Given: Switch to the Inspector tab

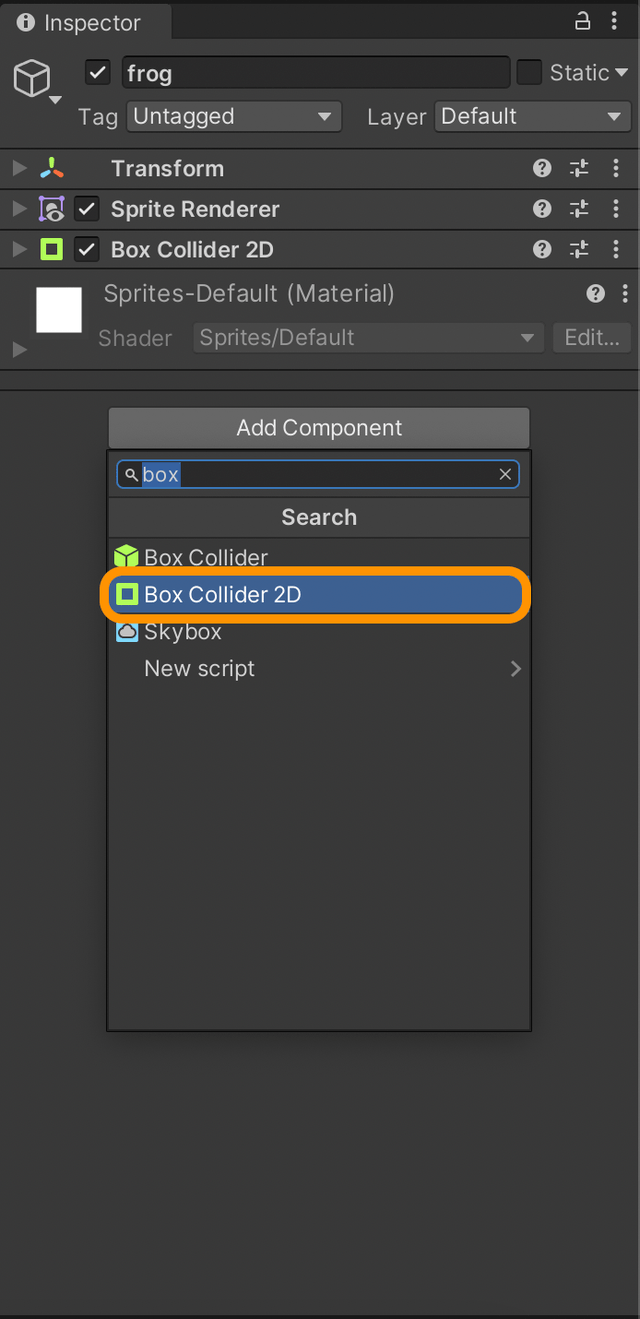Looking at the screenshot, I should pos(85,20).
